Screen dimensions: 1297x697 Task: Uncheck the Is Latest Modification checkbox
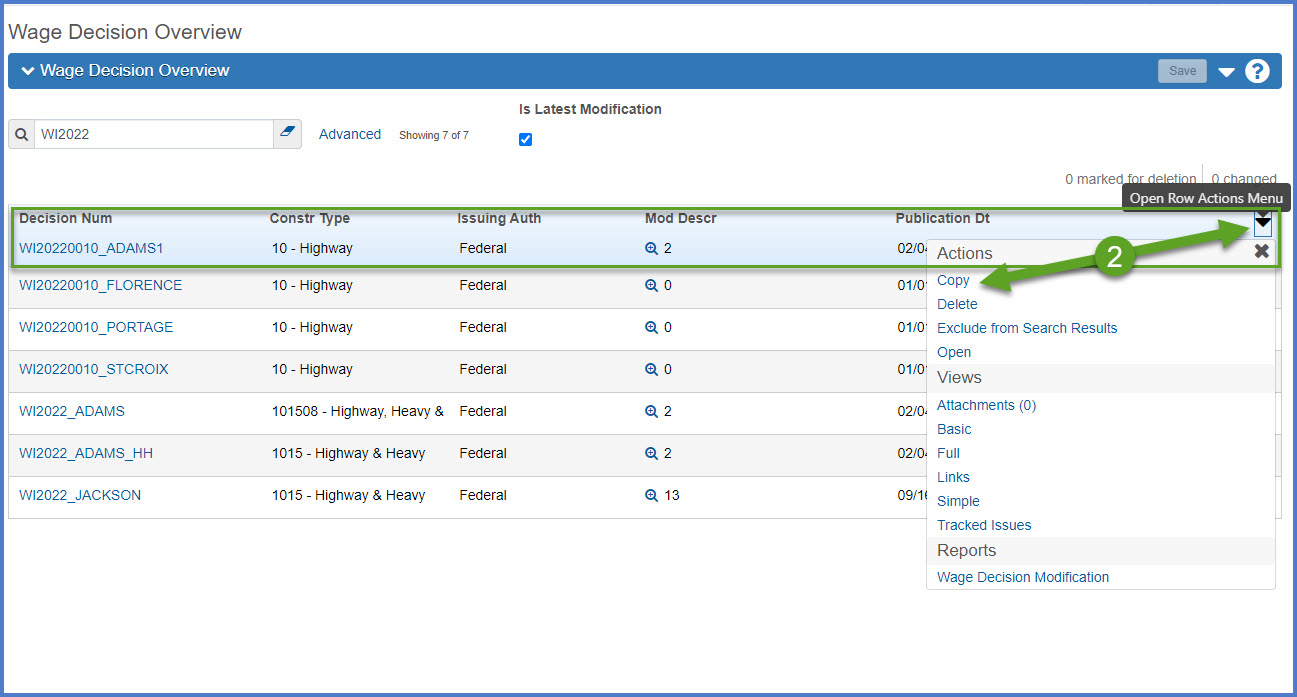525,139
